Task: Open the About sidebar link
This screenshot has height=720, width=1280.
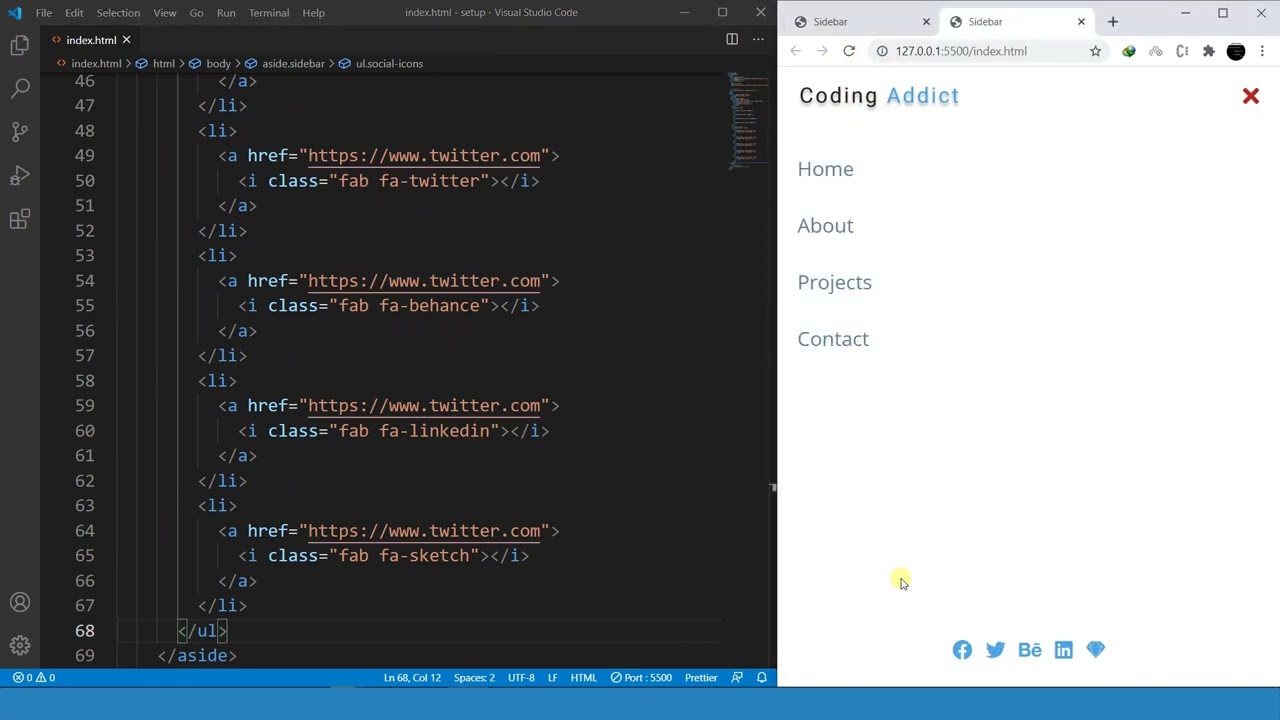Action: pyautogui.click(x=825, y=226)
